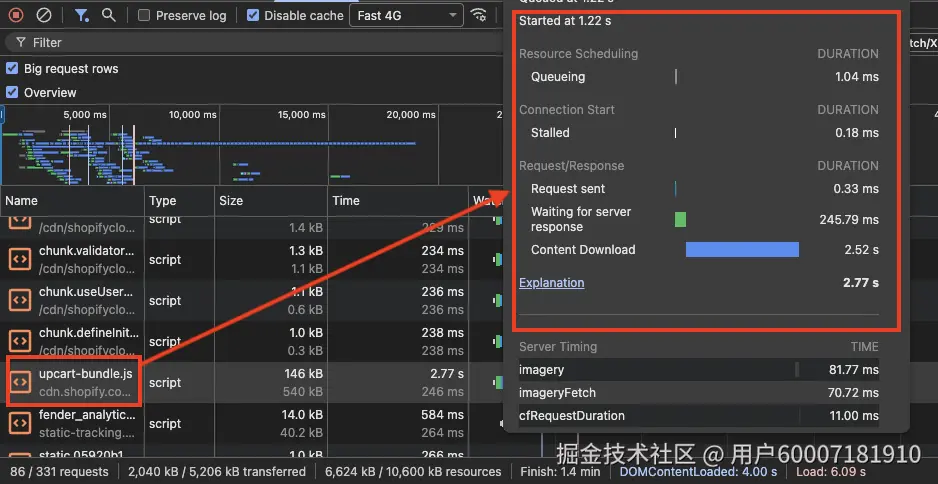Click script icon of chunk.useUser row

(20, 300)
